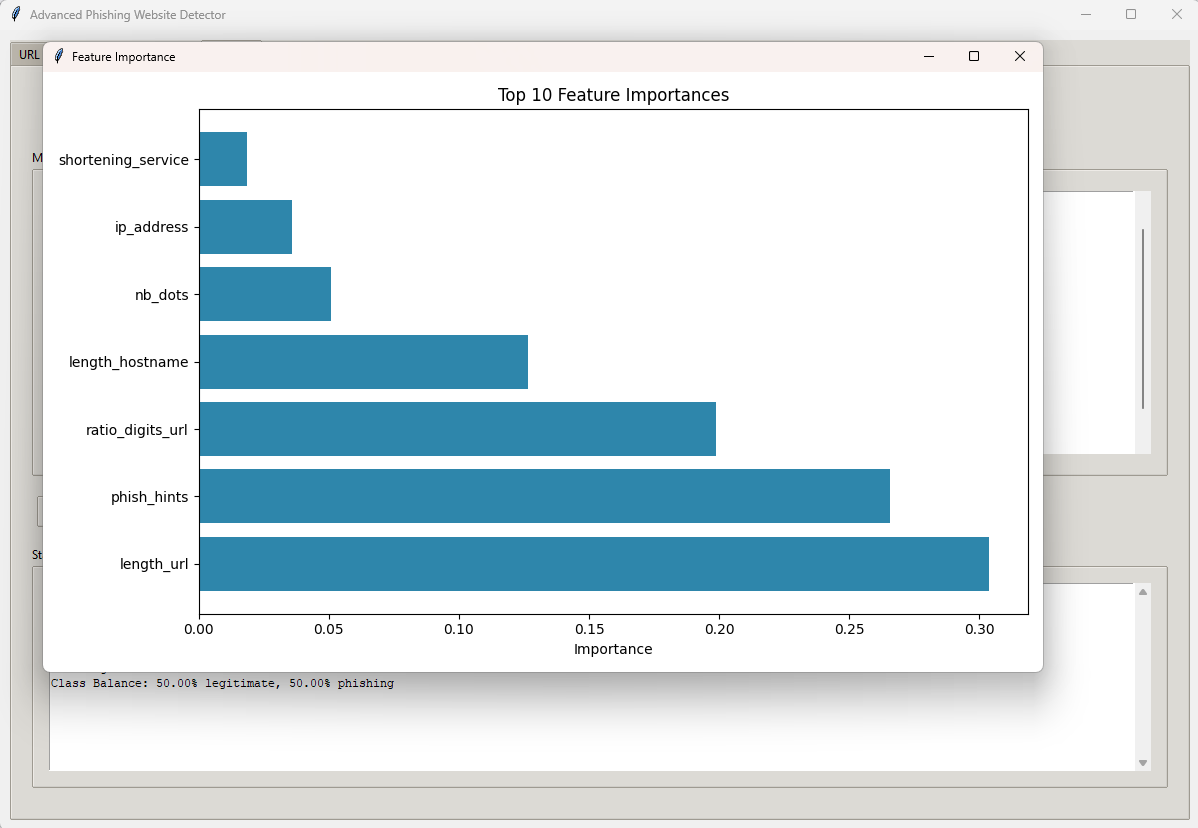This screenshot has width=1198, height=828.
Task: Click the ratio_digits_url bar
Action: [457, 429]
